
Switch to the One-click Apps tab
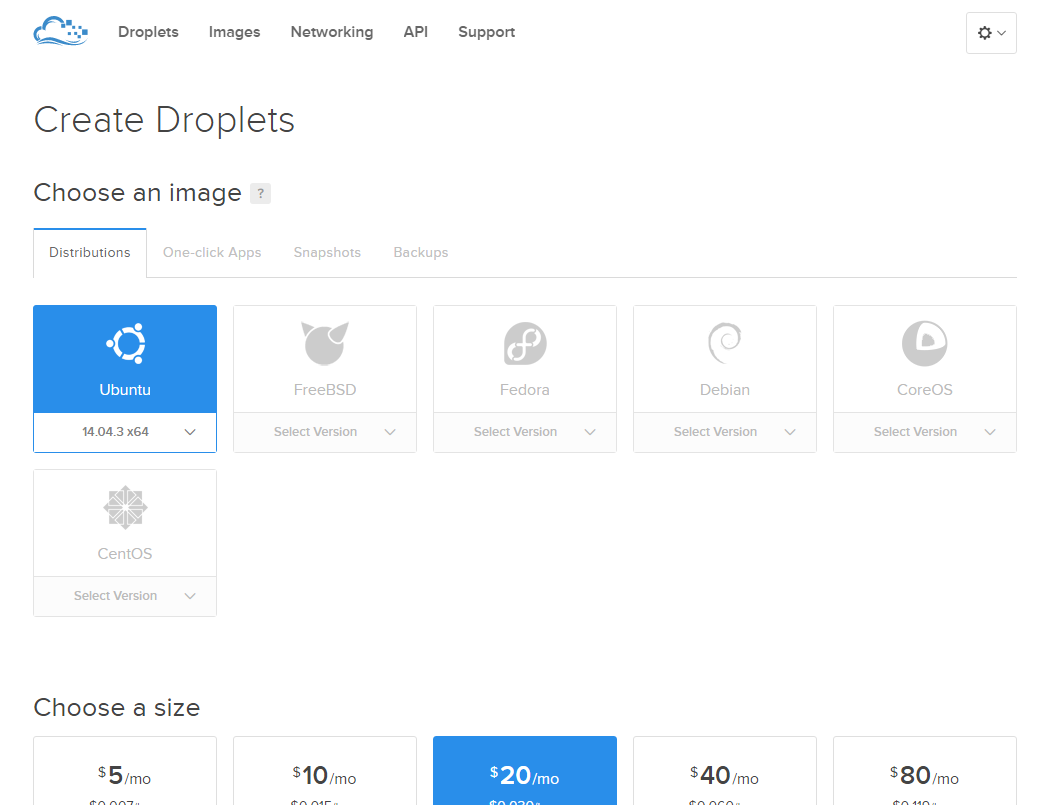(212, 253)
